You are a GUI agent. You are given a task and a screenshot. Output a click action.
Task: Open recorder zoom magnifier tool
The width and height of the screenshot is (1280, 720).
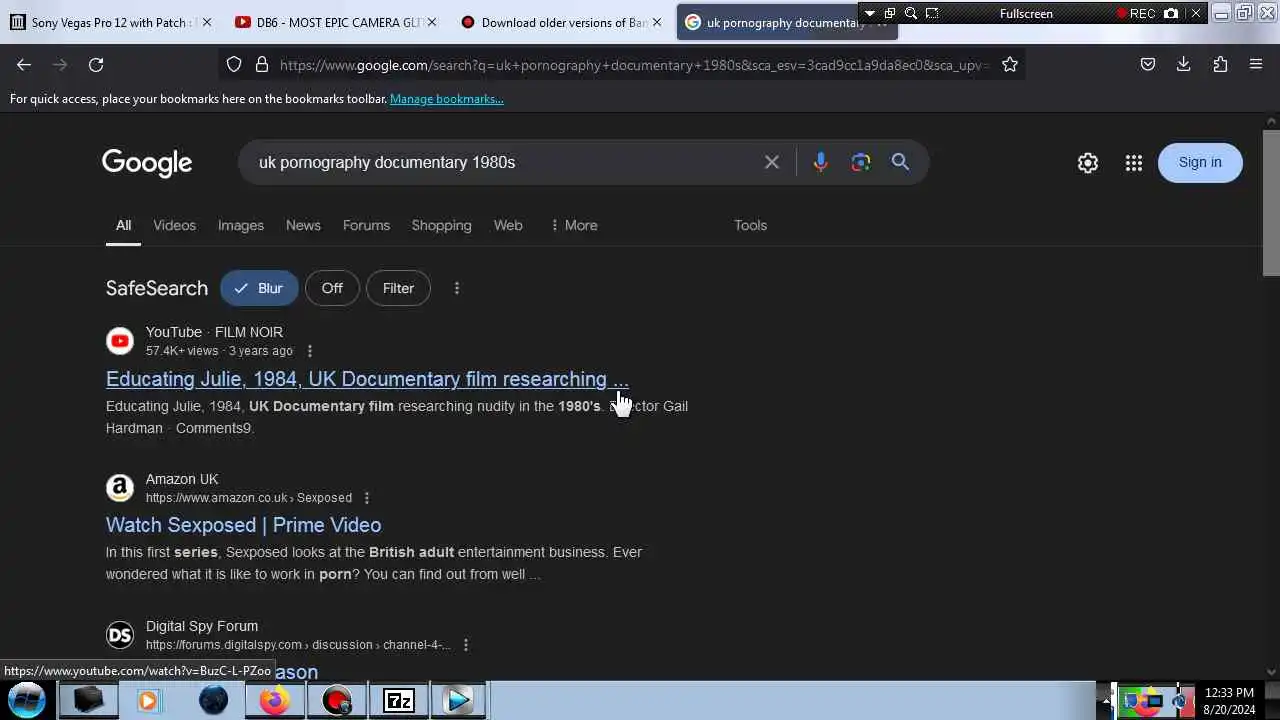coord(911,13)
